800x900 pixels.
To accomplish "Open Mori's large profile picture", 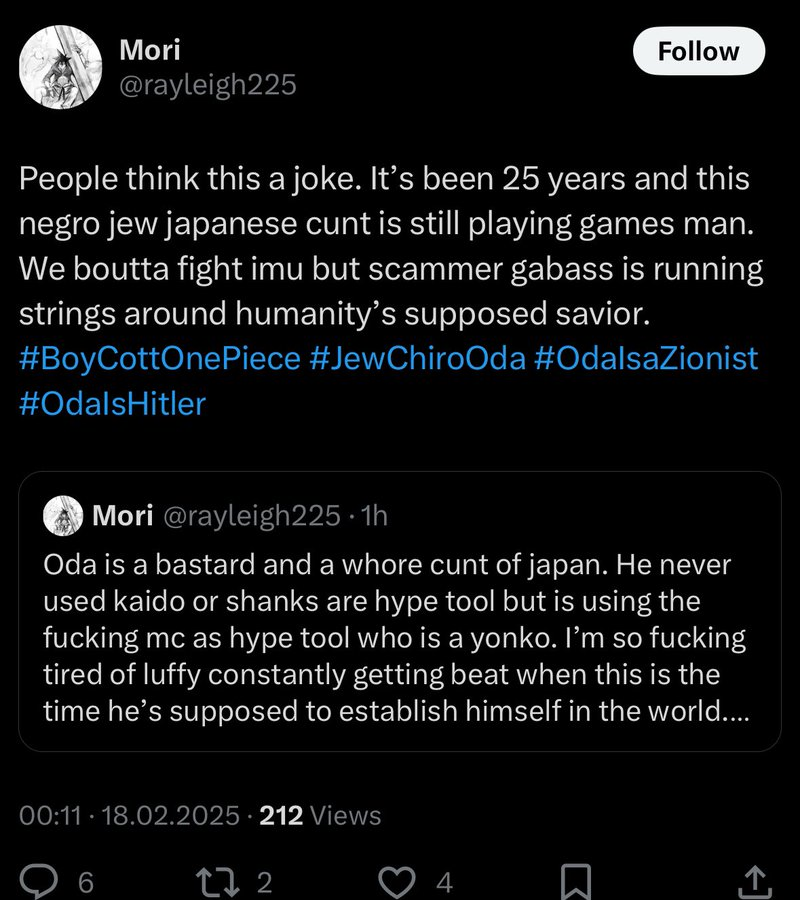I will point(61,66).
